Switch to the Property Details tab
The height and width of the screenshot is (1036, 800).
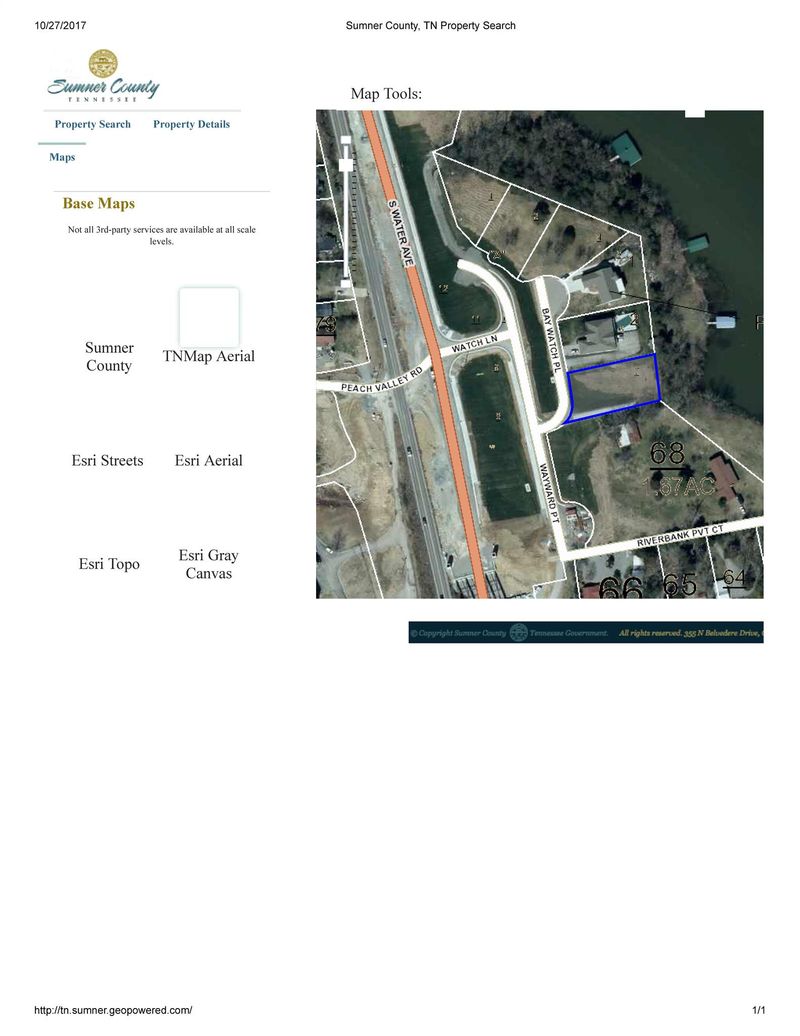pos(192,124)
